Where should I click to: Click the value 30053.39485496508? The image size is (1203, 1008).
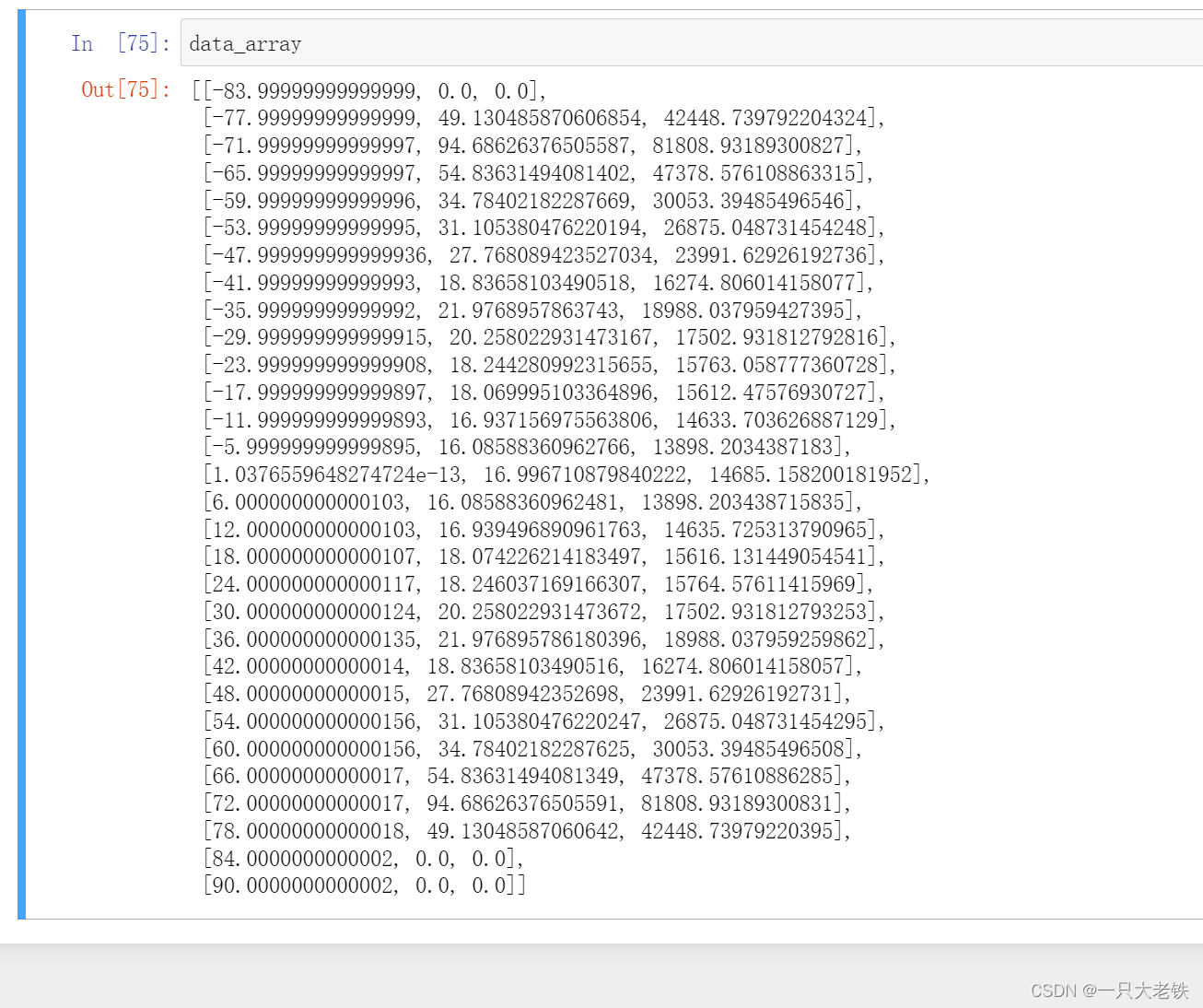pyautogui.click(x=749, y=749)
